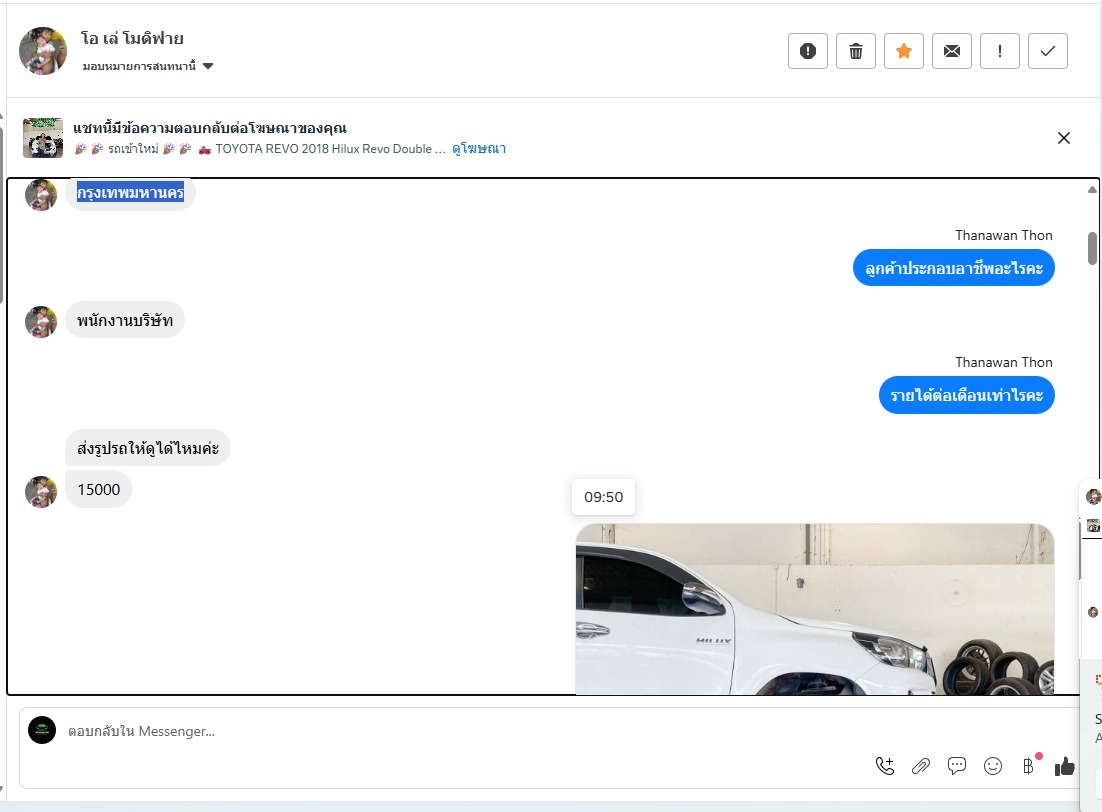
Task: Dismiss the ad reply banner
Action: coord(1064,138)
